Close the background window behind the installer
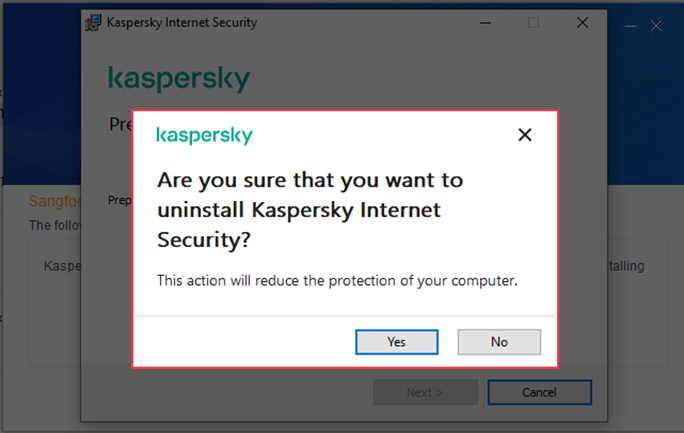 coord(656,26)
